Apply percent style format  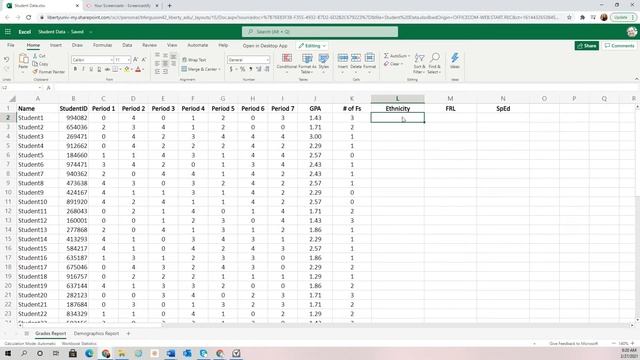[242, 69]
